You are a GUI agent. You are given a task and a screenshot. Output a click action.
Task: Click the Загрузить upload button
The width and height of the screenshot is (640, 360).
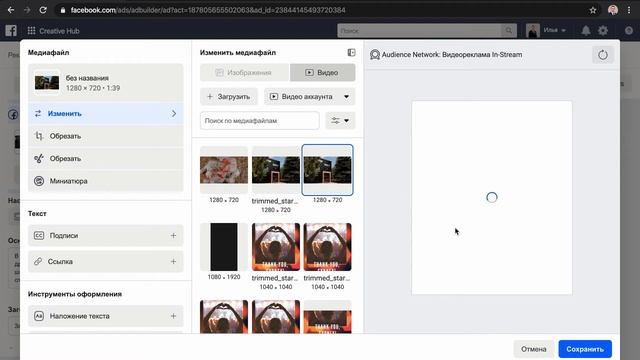(229, 97)
